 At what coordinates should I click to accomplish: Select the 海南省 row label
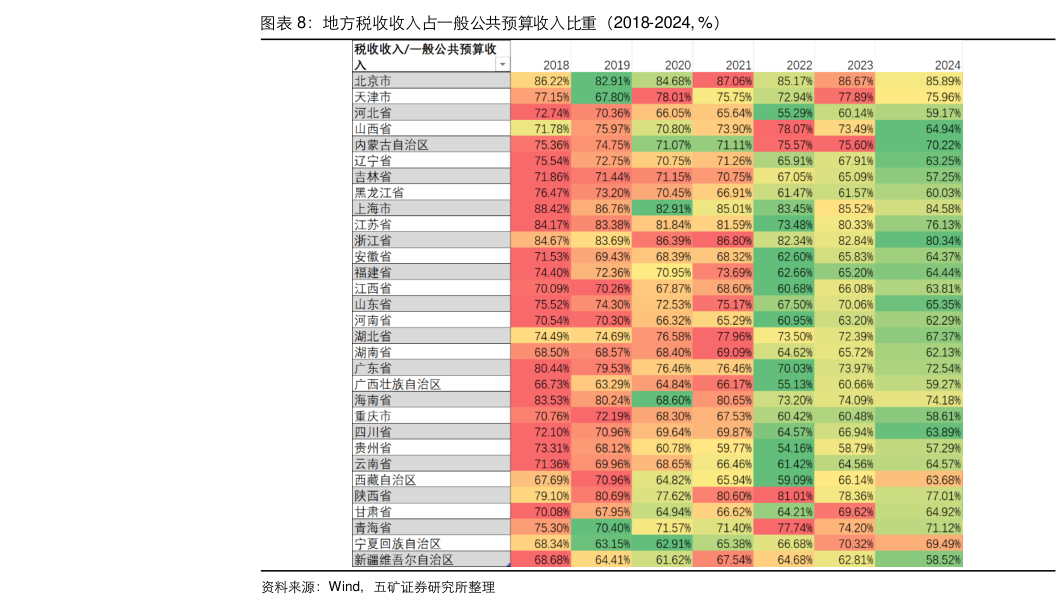pos(432,400)
